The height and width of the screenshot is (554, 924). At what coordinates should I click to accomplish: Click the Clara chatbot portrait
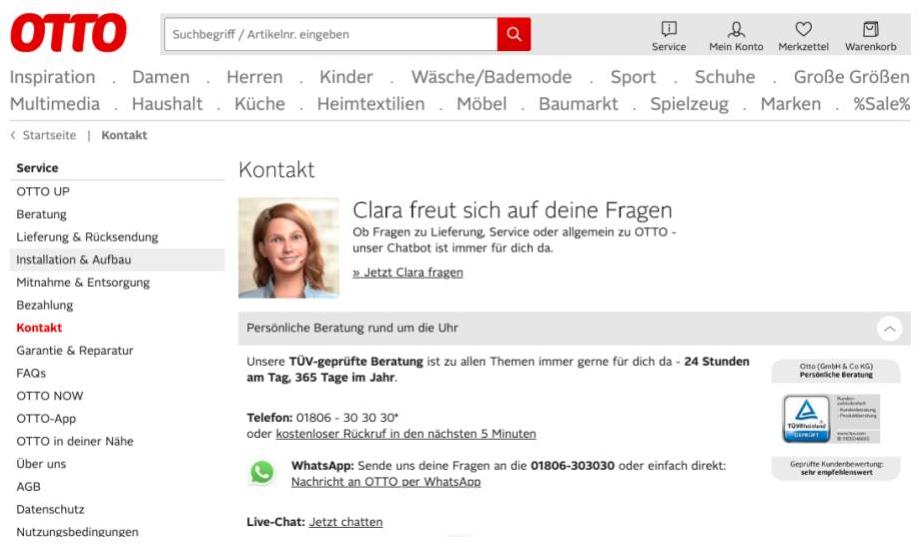point(289,248)
